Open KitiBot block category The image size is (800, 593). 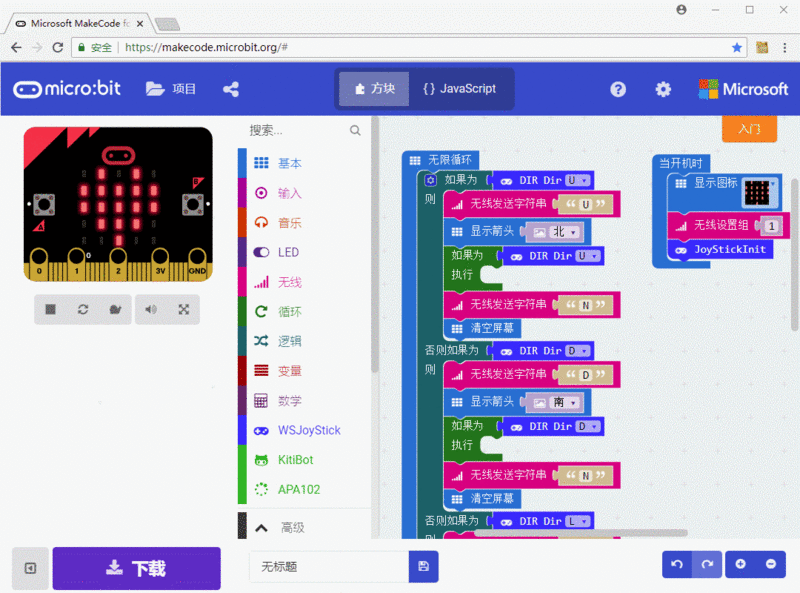[305, 460]
